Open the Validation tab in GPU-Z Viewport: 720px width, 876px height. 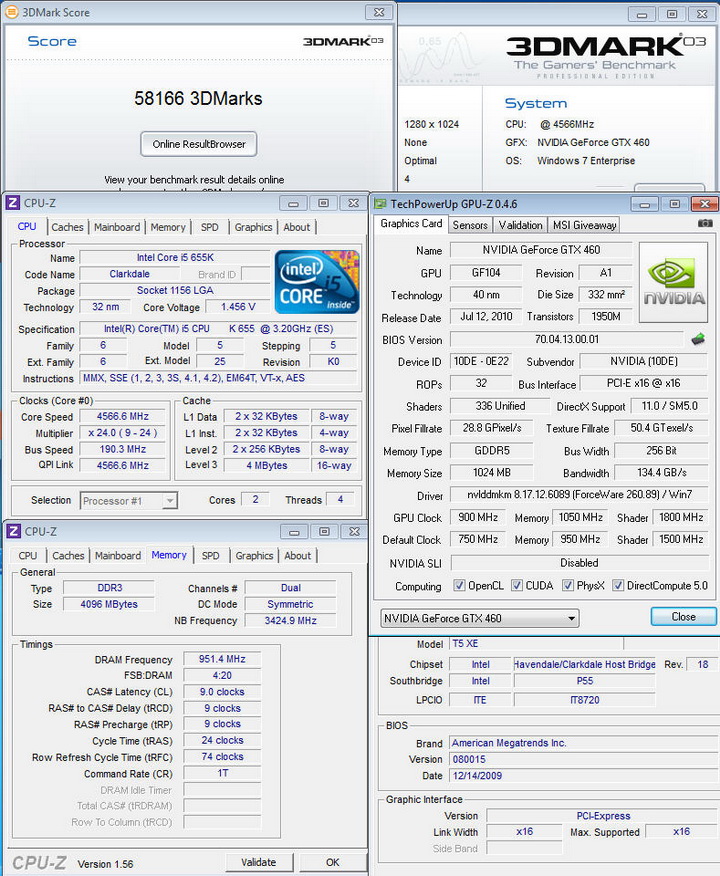pyautogui.click(x=520, y=225)
